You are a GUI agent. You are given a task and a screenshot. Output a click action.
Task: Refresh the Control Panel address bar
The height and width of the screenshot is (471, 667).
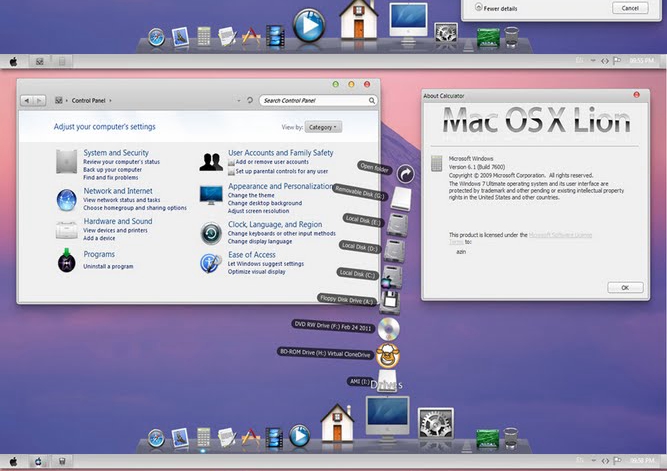250,100
